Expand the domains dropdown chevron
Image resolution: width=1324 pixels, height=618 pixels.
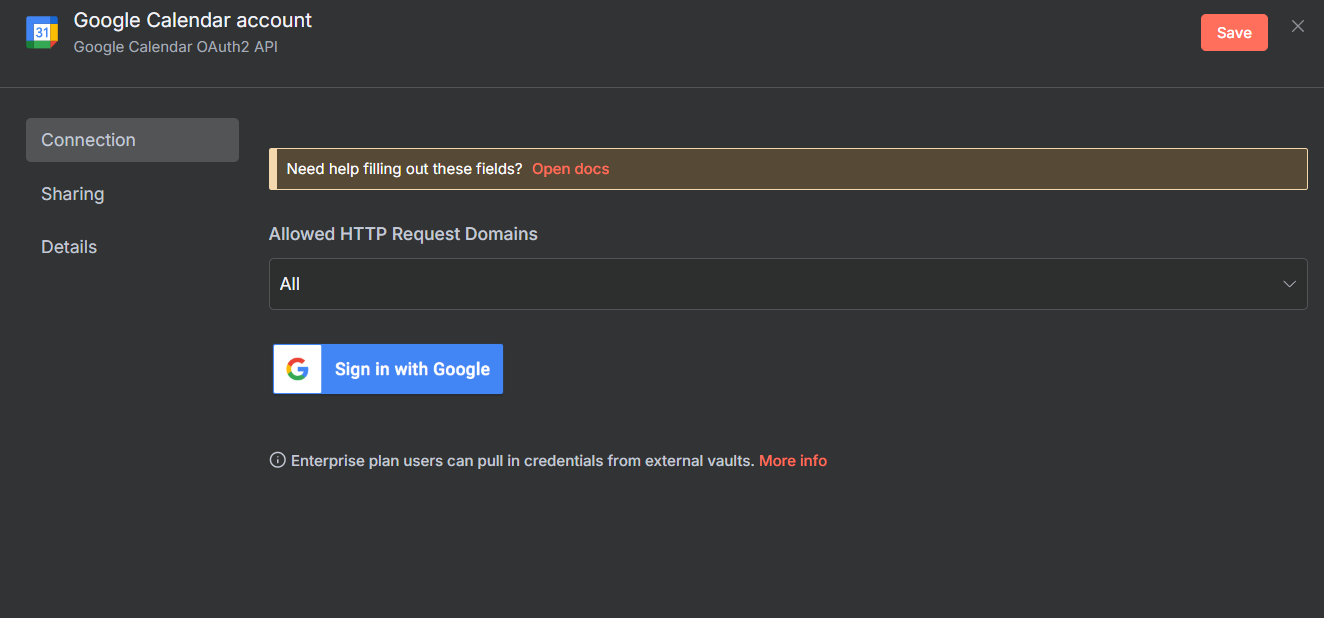(x=1289, y=284)
